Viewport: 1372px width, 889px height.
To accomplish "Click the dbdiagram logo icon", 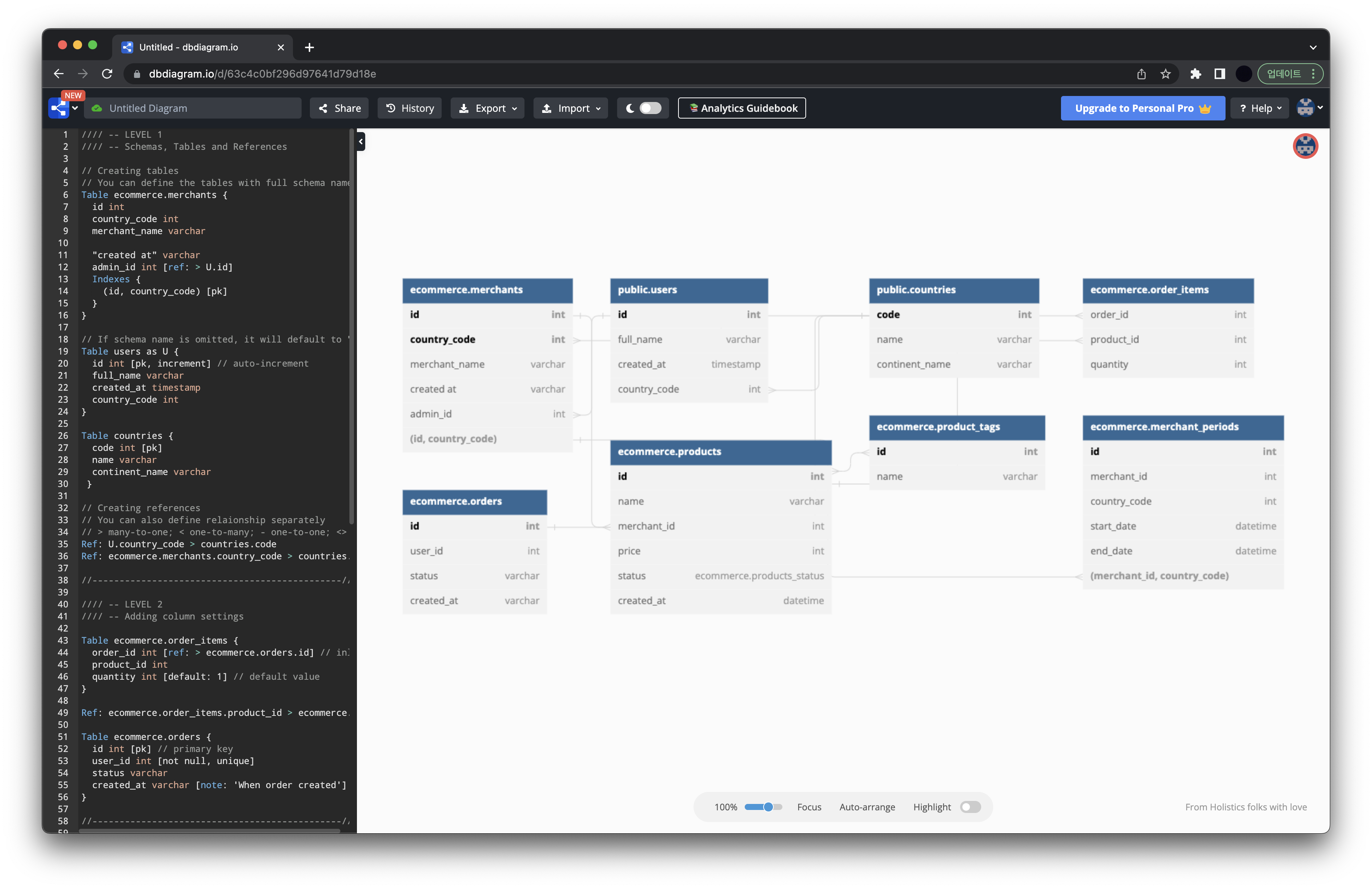I will (x=58, y=108).
